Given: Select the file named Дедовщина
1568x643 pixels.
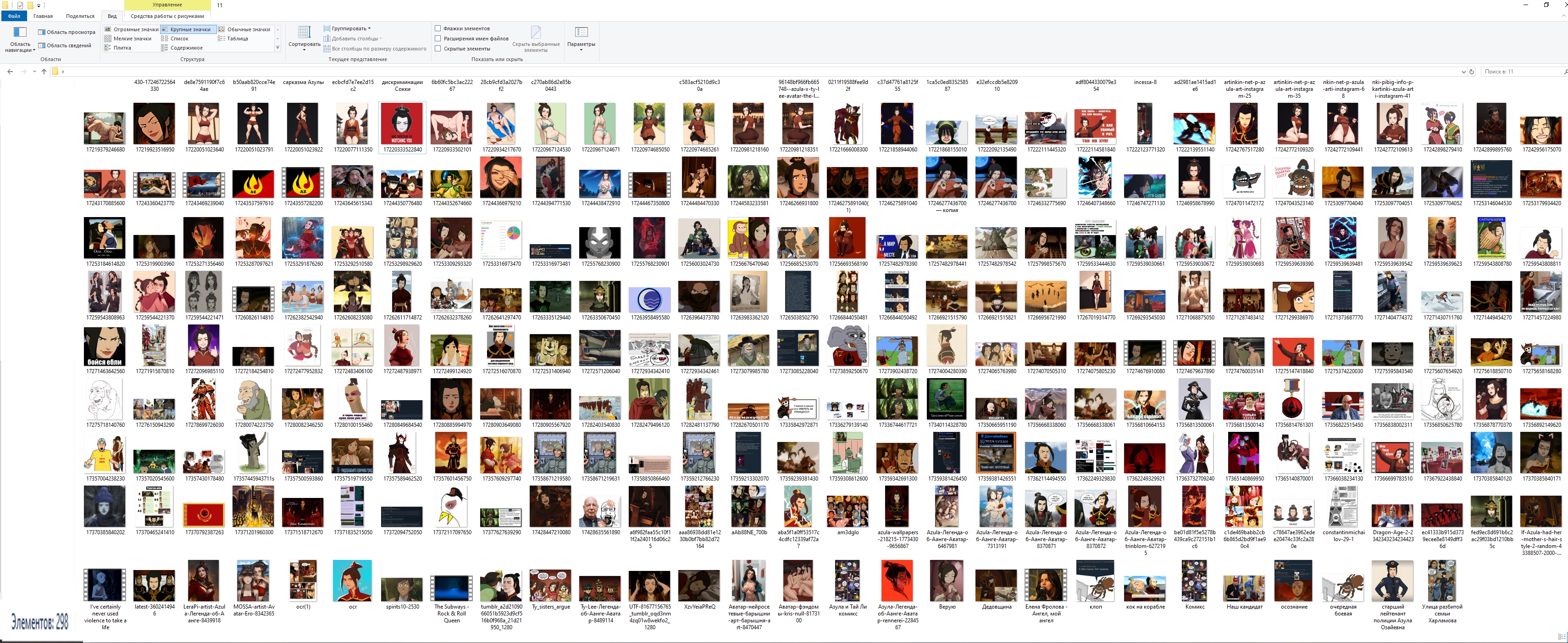Looking at the screenshot, I should tap(997, 589).
